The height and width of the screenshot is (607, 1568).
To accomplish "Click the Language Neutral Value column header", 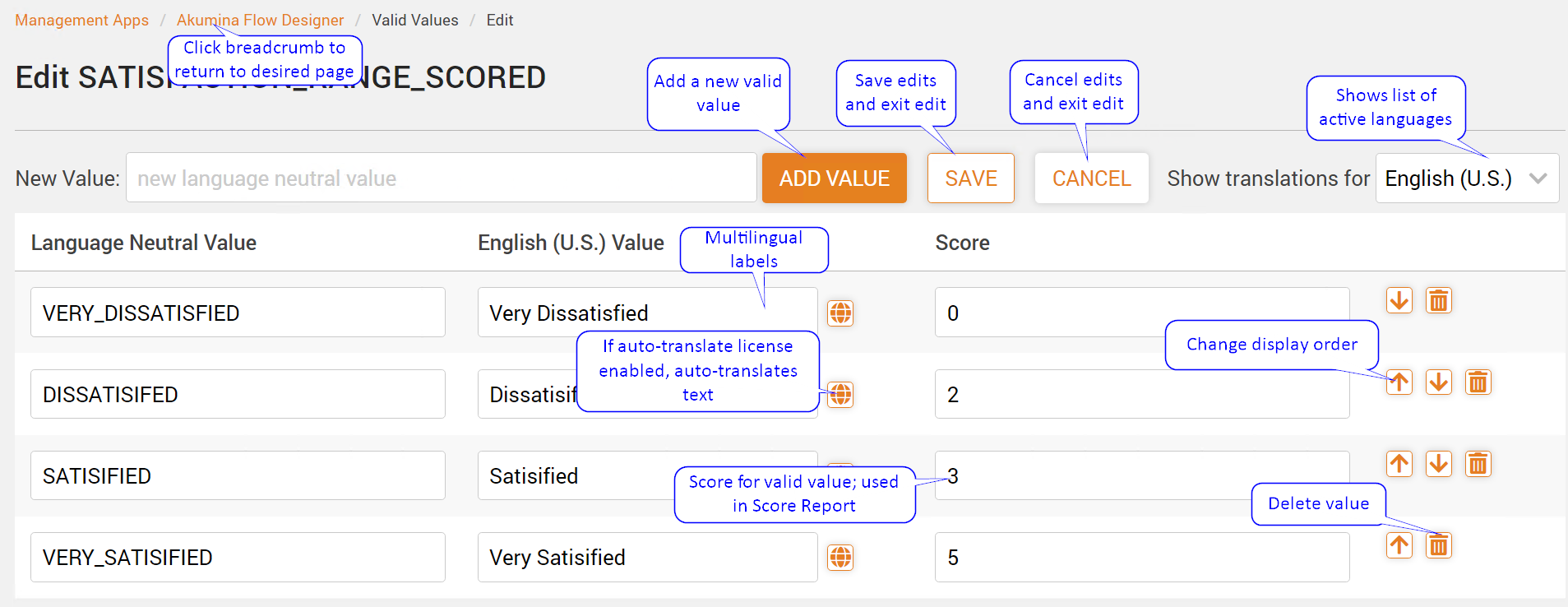I will pos(144,243).
